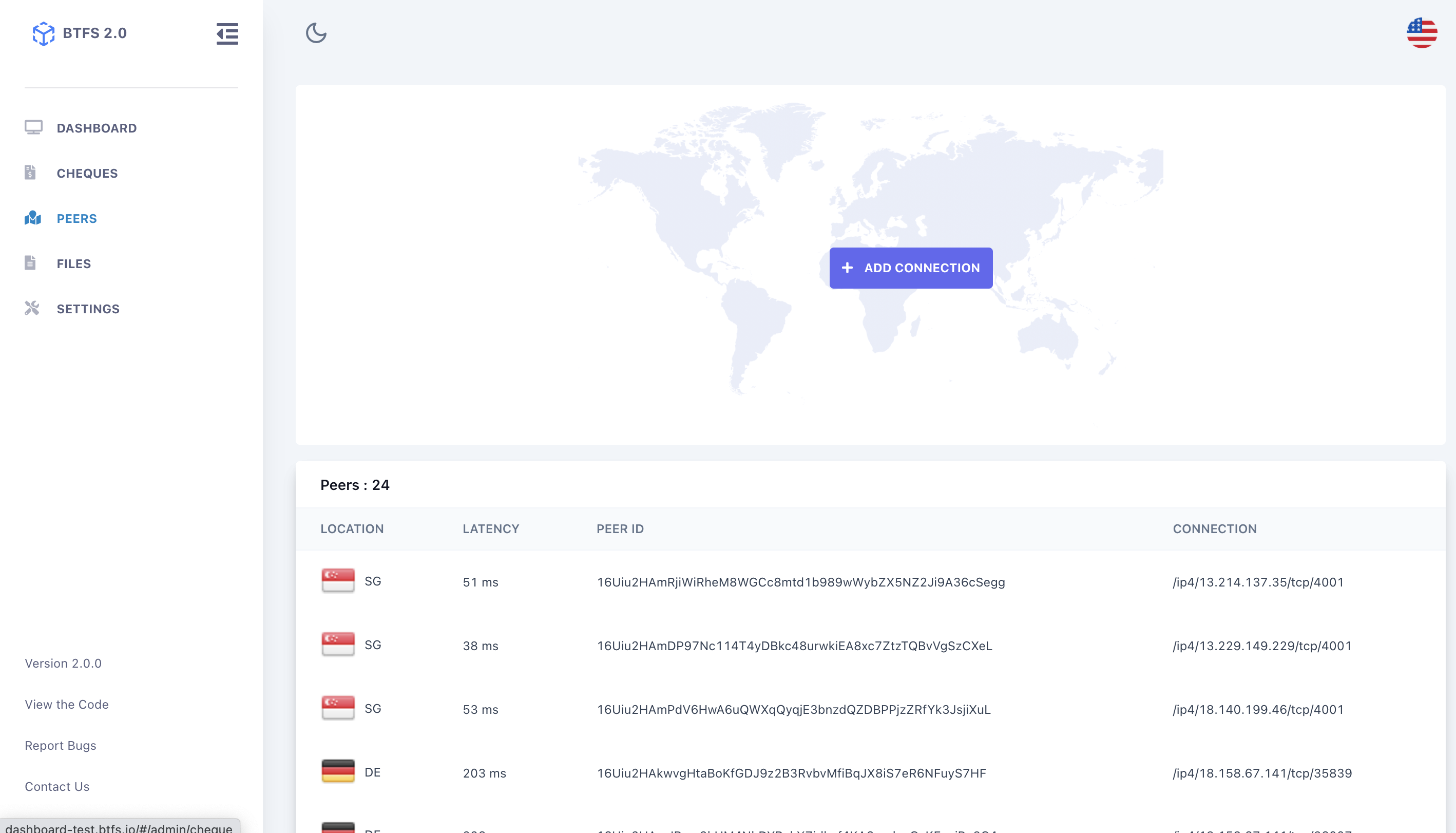Click the German flag next to DE
The height and width of the screenshot is (833, 1456).
point(338,771)
